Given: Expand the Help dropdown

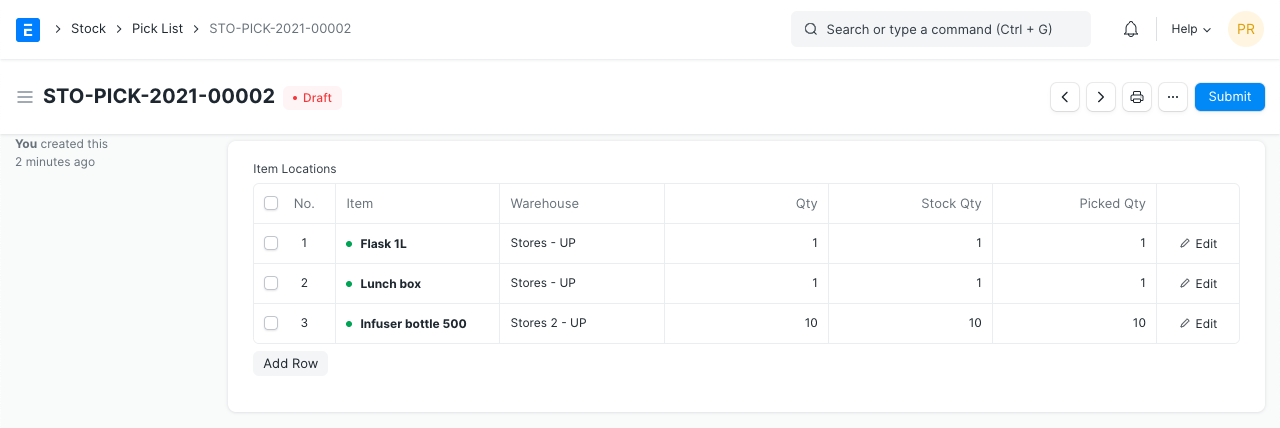Looking at the screenshot, I should click(x=1190, y=29).
